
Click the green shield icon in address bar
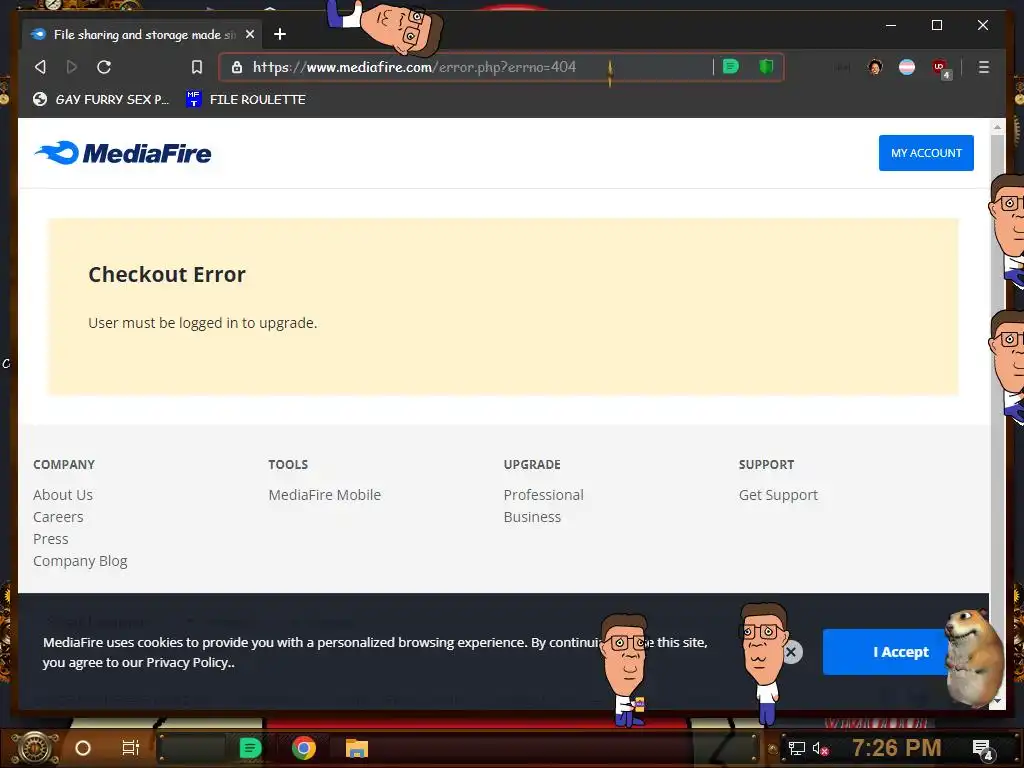tap(766, 67)
